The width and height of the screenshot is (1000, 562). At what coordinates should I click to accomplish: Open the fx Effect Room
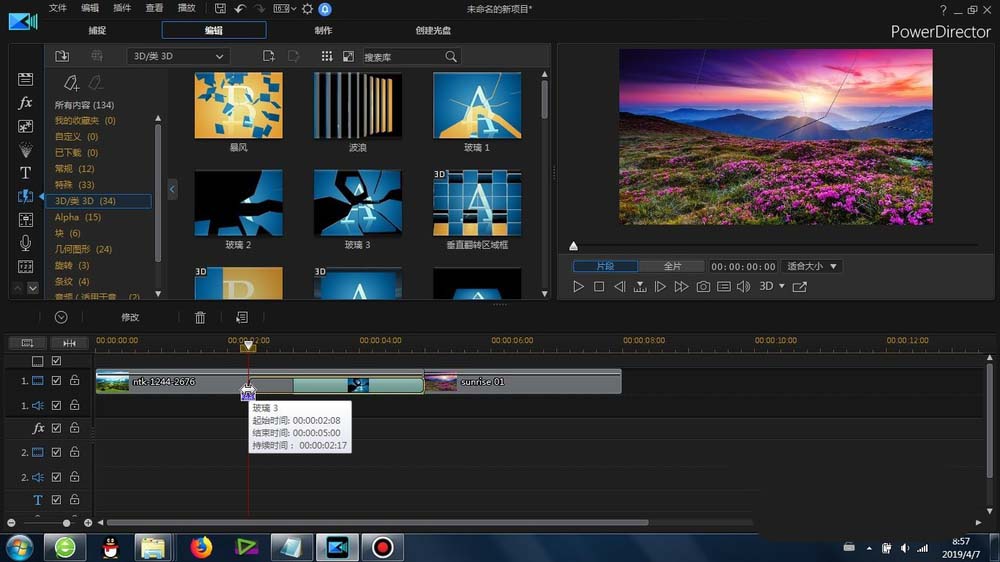26,102
